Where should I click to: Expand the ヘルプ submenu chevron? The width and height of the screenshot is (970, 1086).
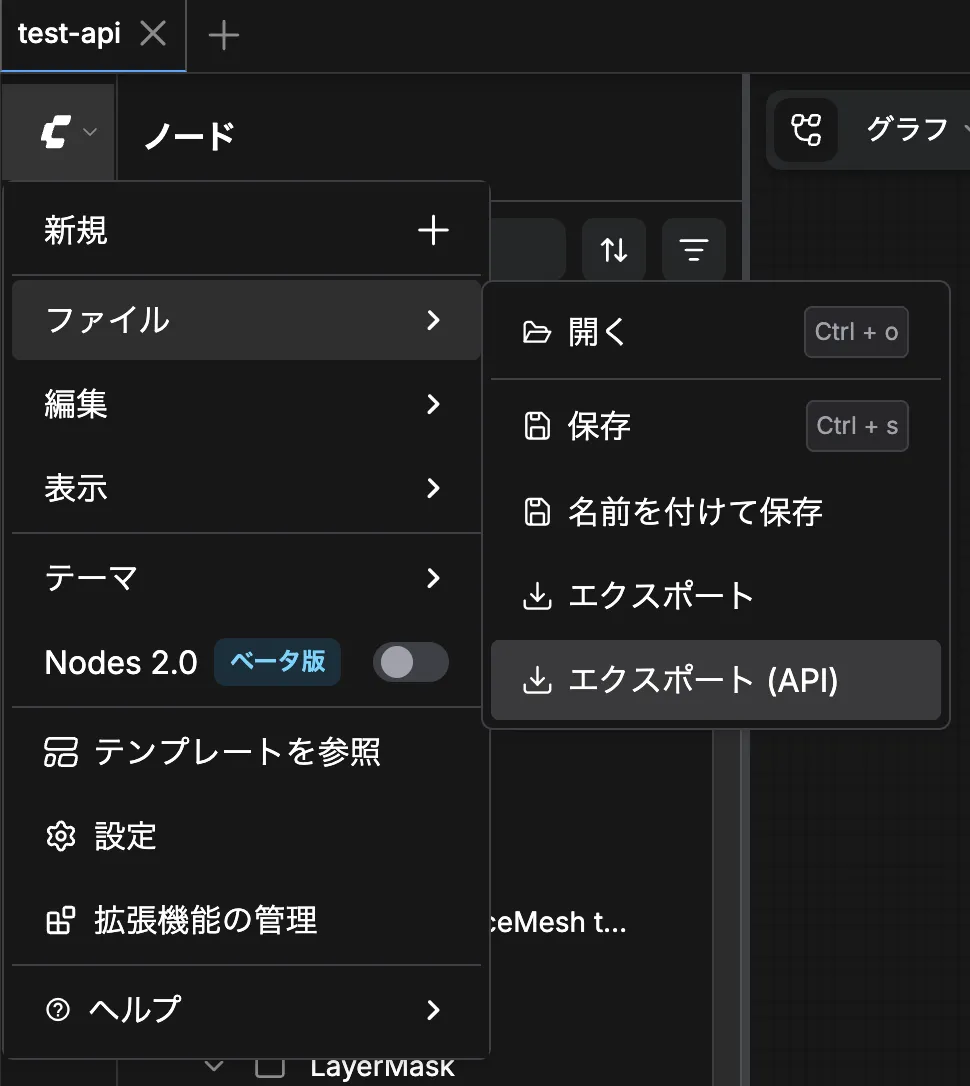point(433,1010)
